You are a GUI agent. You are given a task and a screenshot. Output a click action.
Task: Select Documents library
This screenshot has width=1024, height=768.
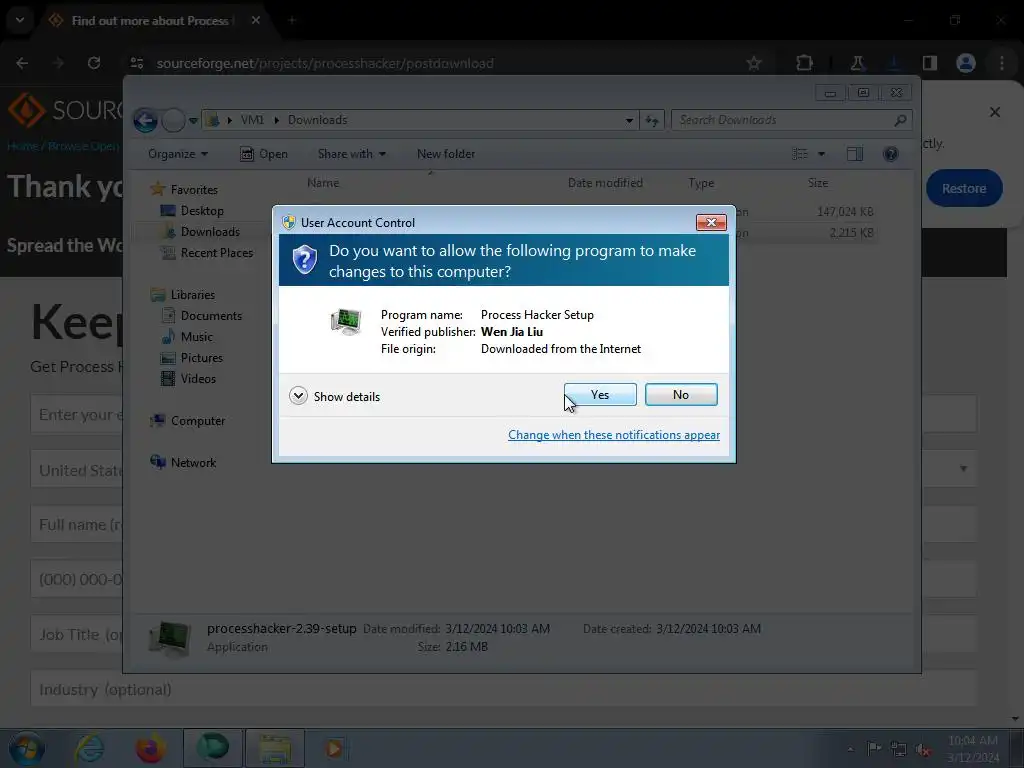[x=211, y=316]
